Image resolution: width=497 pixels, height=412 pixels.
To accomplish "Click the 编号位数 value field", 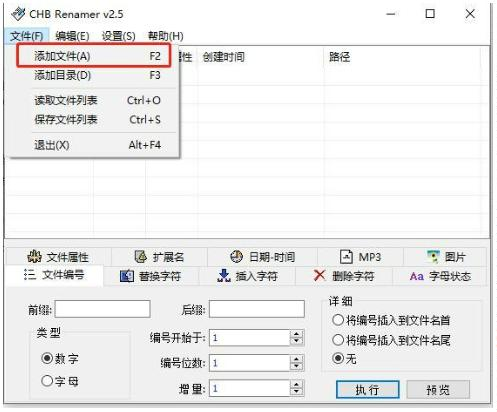I will [249, 363].
